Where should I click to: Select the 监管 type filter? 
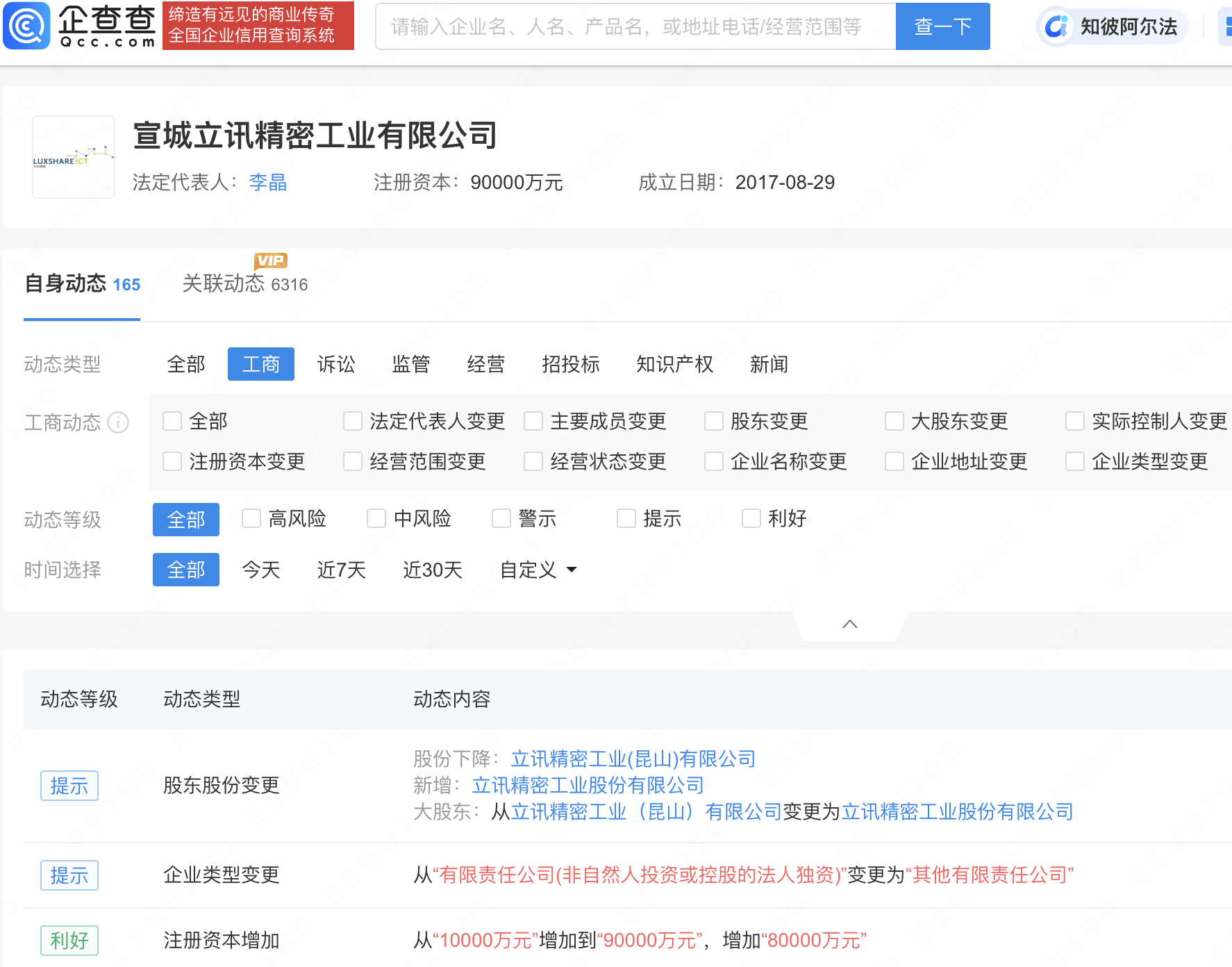pyautogui.click(x=411, y=364)
